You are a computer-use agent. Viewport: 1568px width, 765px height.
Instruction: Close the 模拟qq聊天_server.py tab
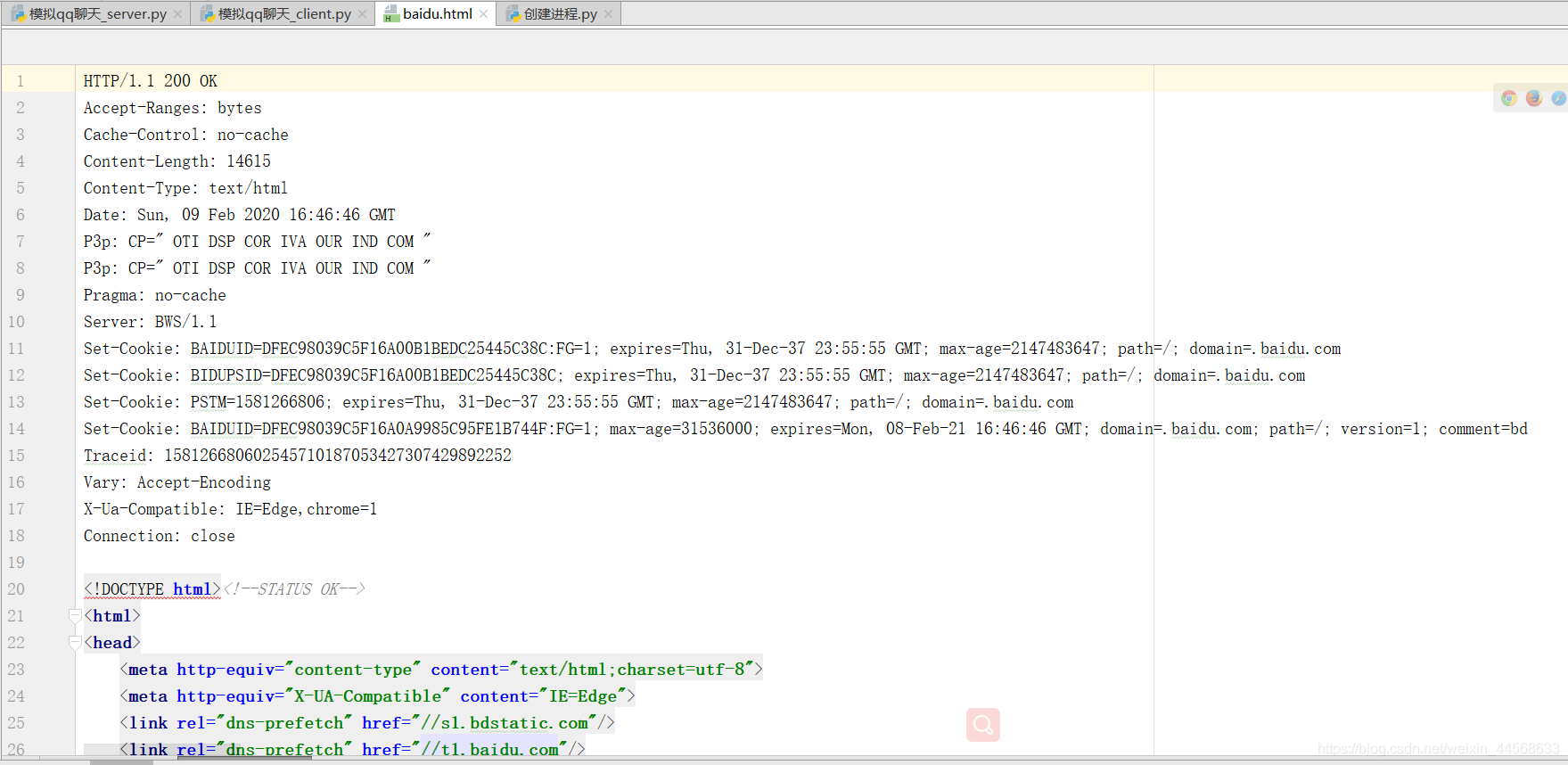(x=178, y=14)
